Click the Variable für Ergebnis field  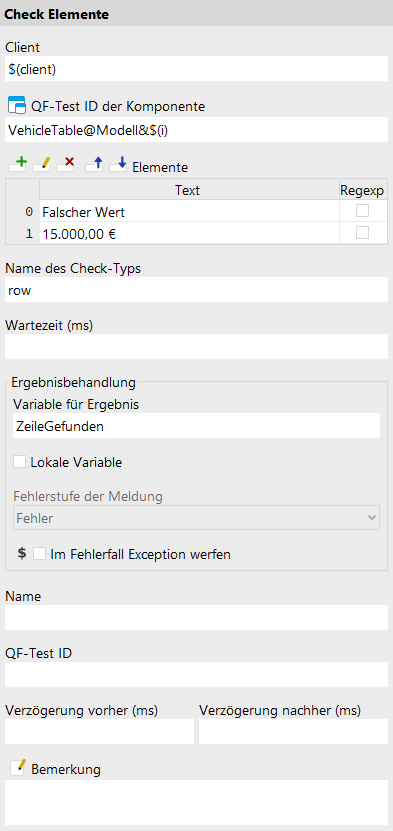pyautogui.click(x=196, y=426)
